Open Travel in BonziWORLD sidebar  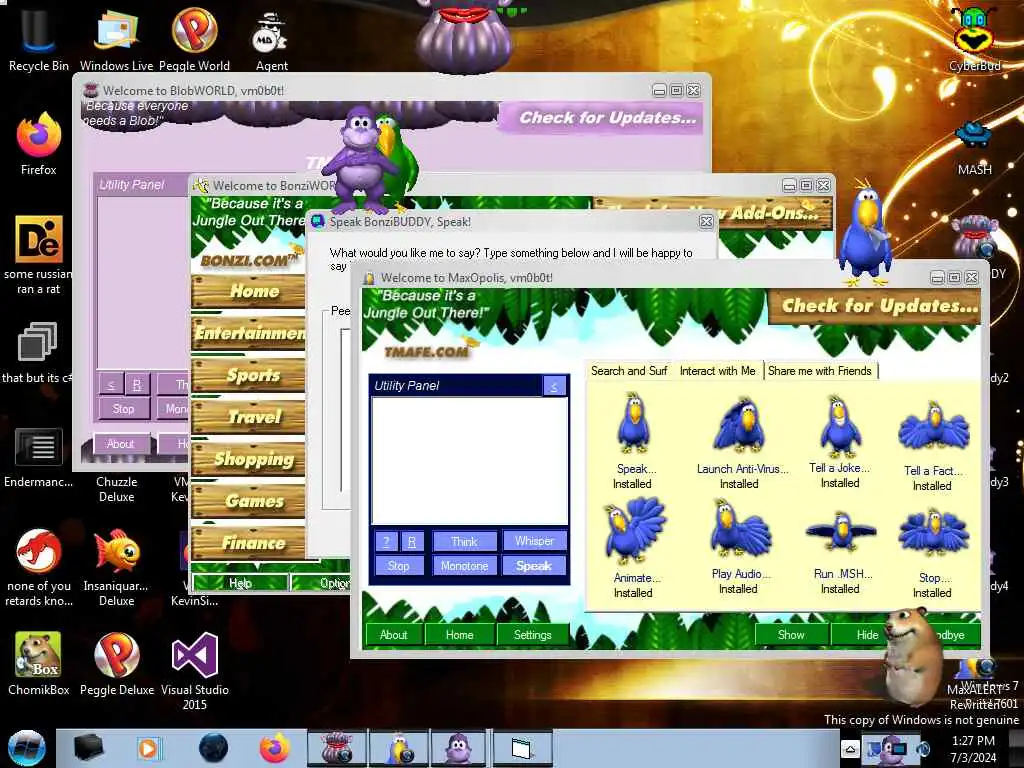[x=248, y=417]
